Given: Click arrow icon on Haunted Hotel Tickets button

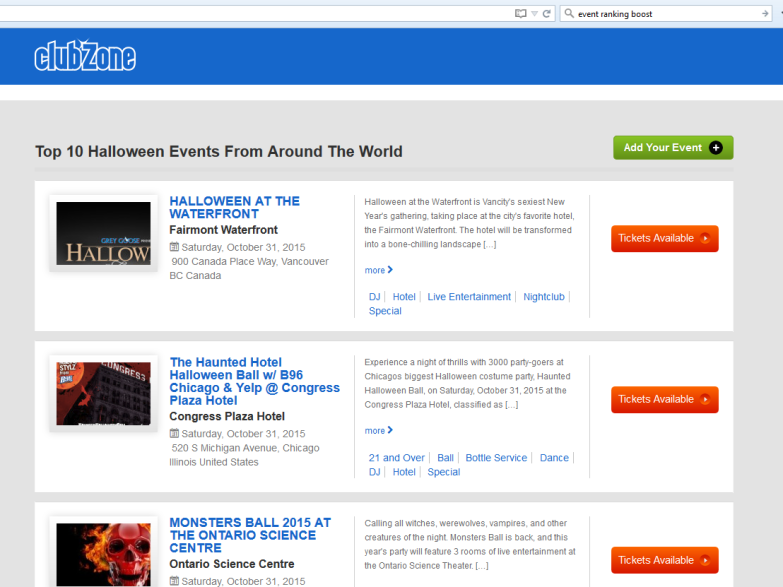Looking at the screenshot, I should point(705,399).
